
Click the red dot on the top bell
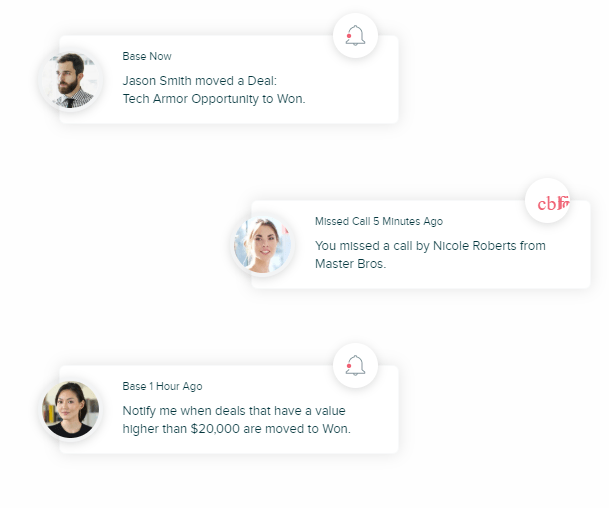click(x=349, y=36)
